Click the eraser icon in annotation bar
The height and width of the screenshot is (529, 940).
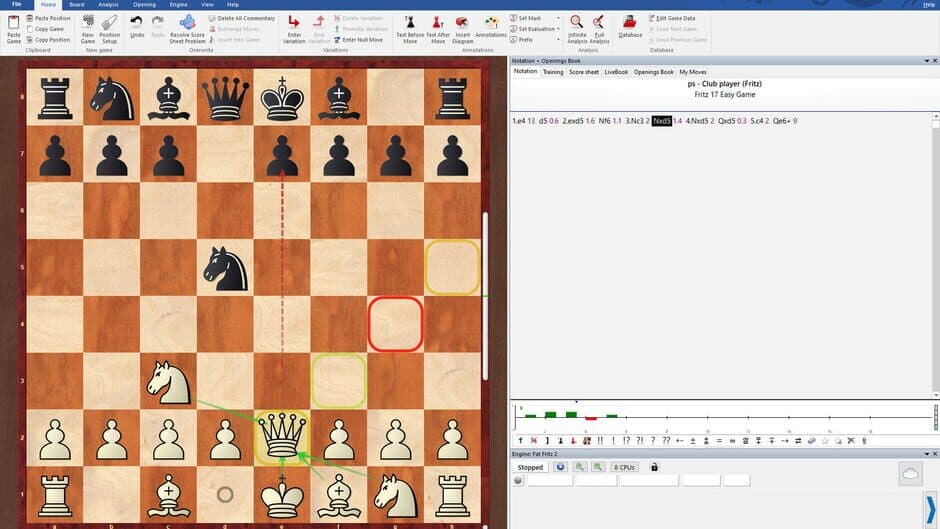(811, 441)
